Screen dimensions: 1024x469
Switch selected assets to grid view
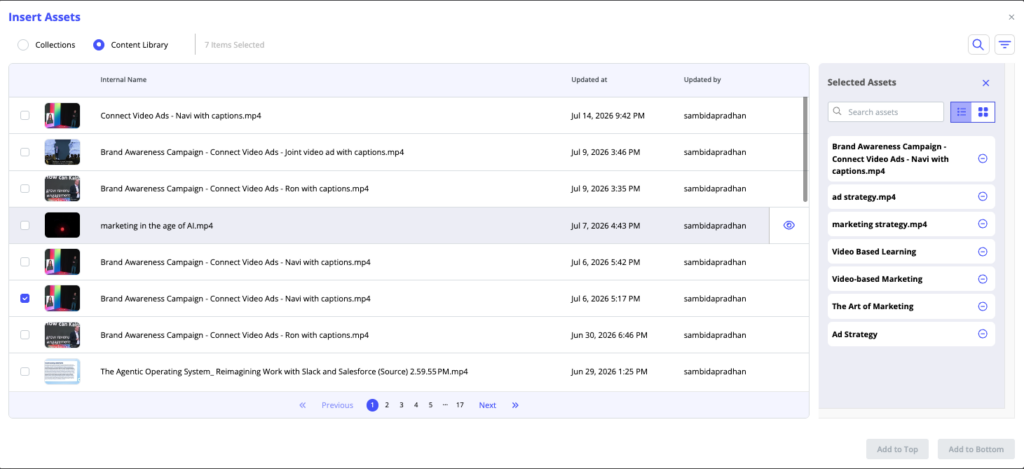(983, 112)
